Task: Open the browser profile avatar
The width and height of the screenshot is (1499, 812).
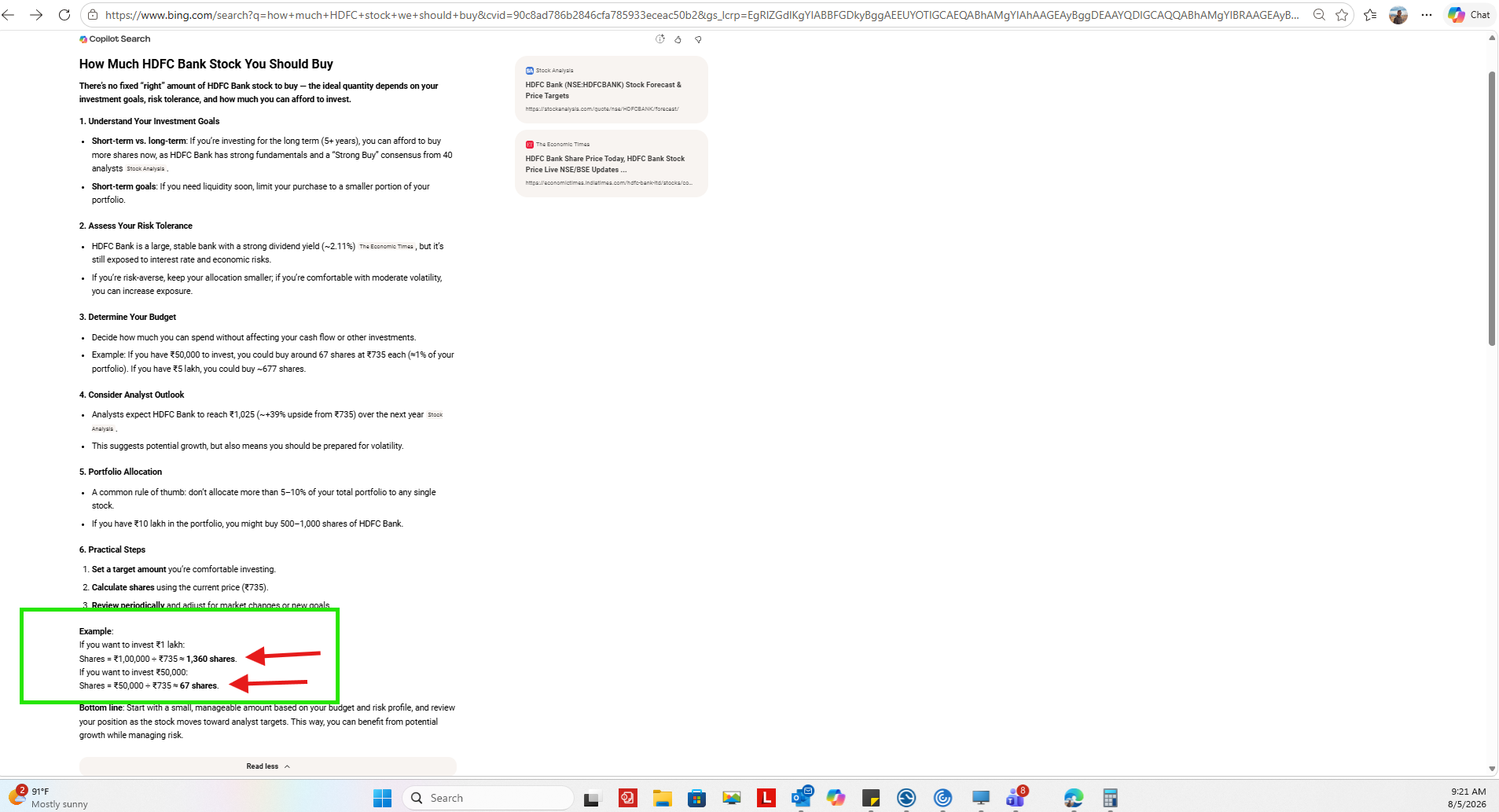Action: 1398,15
